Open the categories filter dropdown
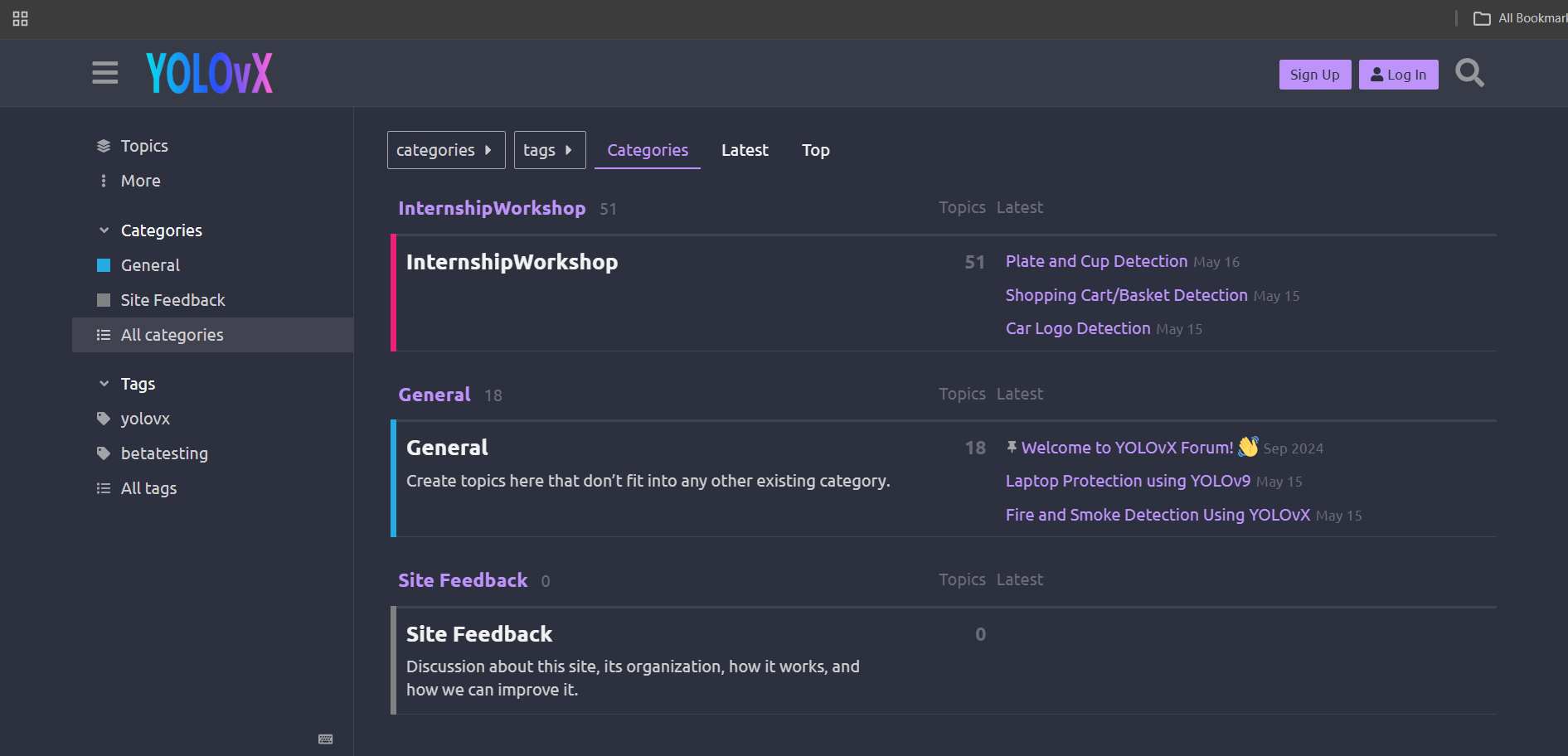Image resolution: width=1568 pixels, height=756 pixels. click(446, 150)
